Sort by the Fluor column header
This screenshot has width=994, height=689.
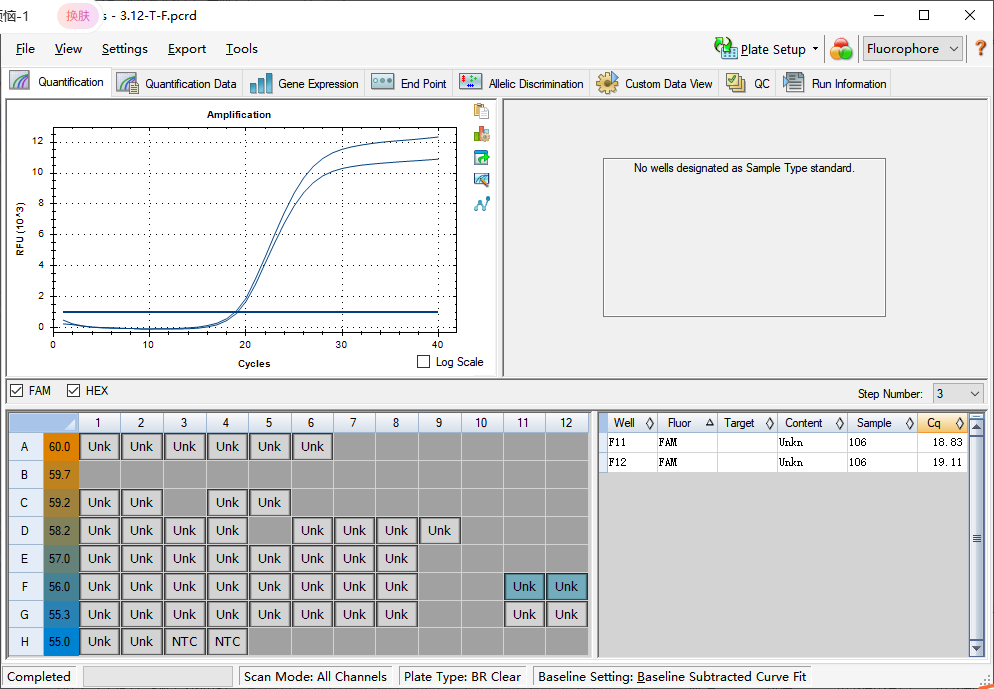click(x=687, y=423)
